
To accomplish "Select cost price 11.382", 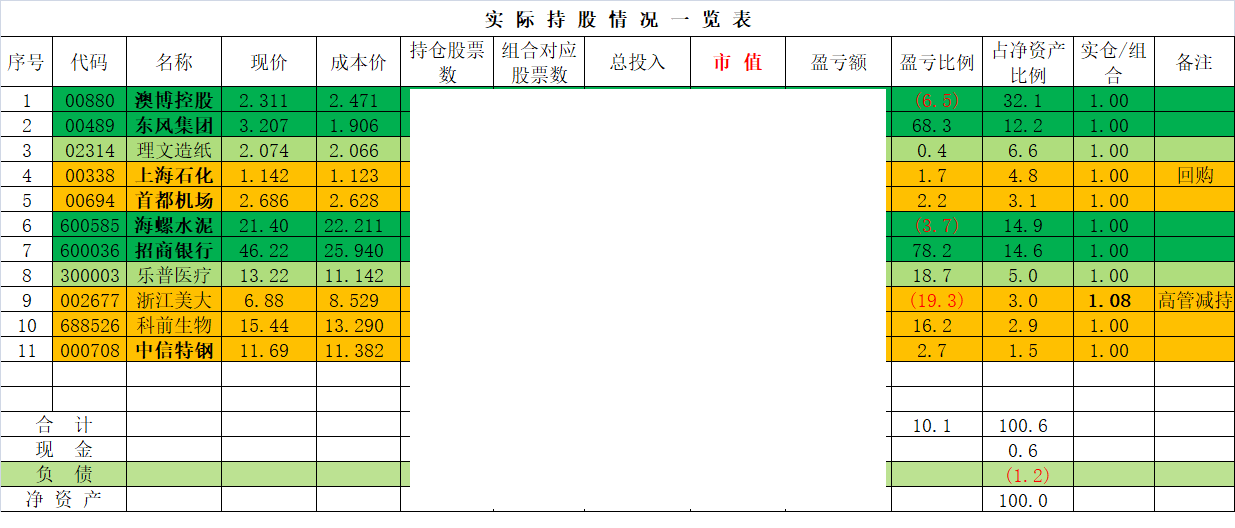I will tap(358, 350).
